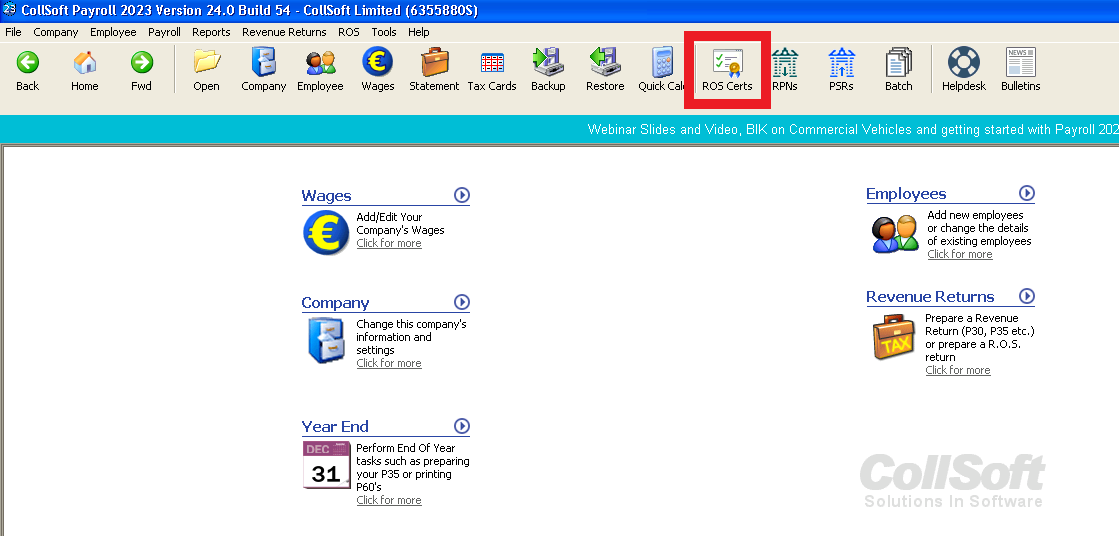Click the Restore toolbar icon
The width and height of the screenshot is (1119, 536).
point(604,68)
